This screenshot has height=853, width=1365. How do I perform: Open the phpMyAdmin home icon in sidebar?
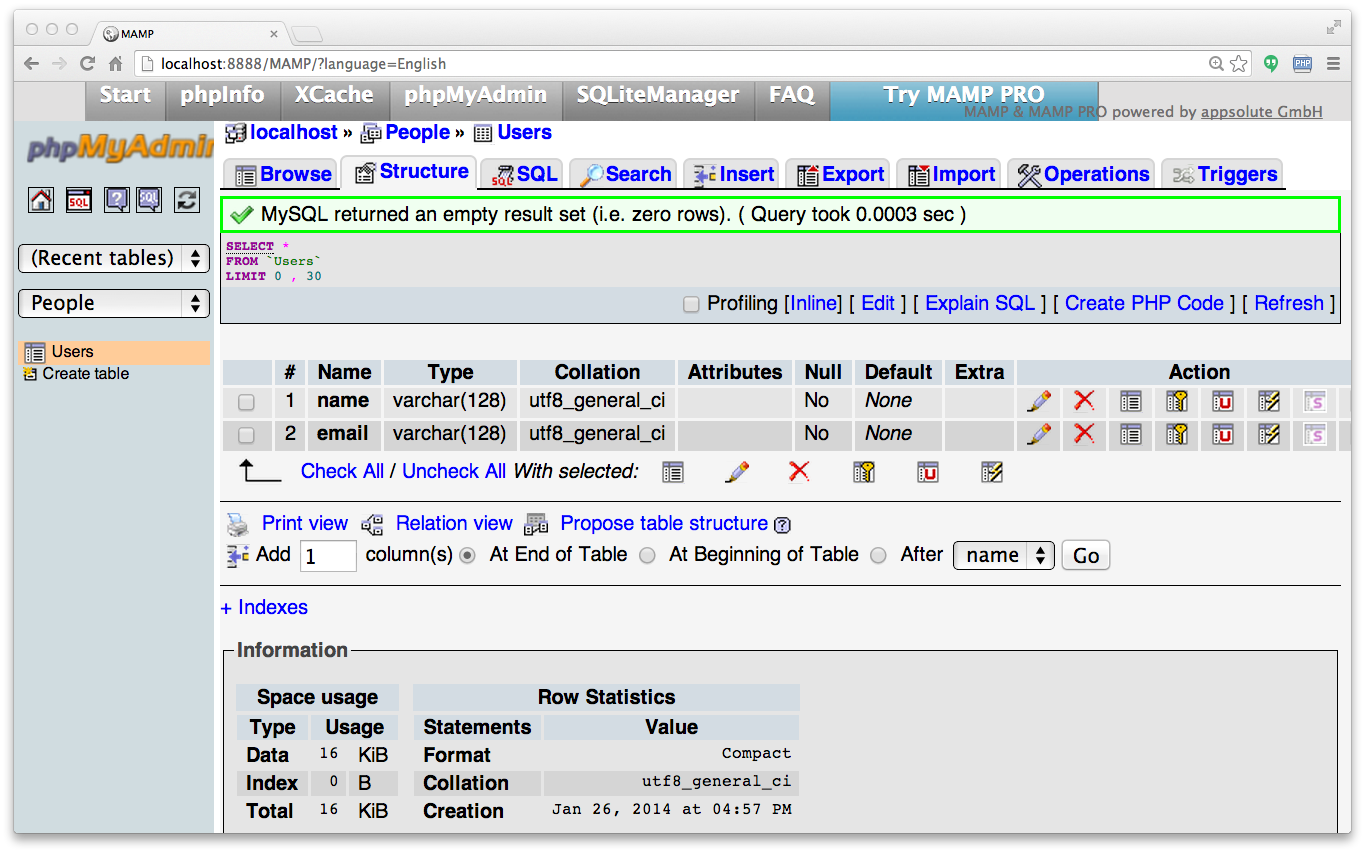pyautogui.click(x=41, y=199)
